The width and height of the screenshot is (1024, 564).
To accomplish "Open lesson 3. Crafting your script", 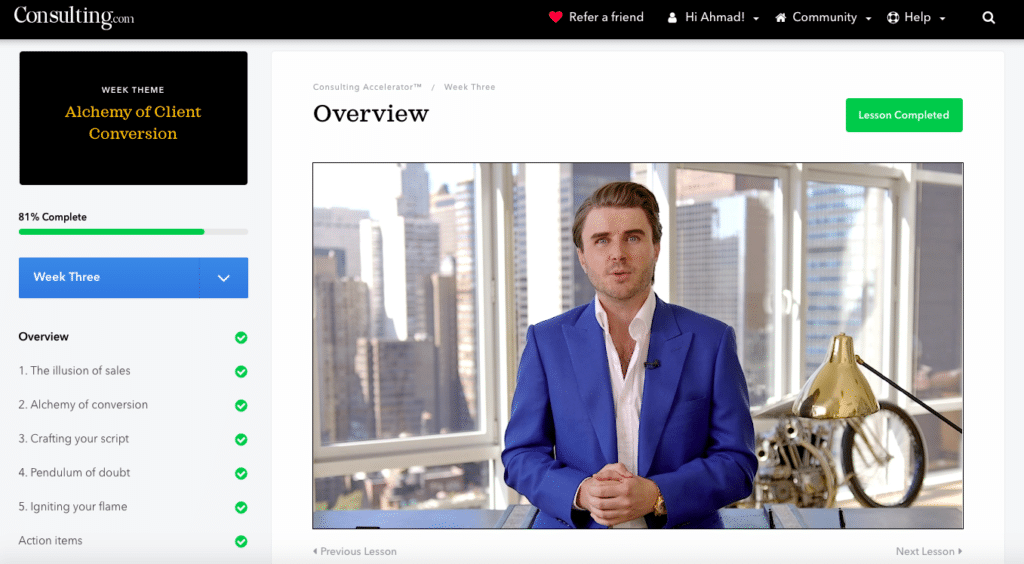I will coord(74,439).
